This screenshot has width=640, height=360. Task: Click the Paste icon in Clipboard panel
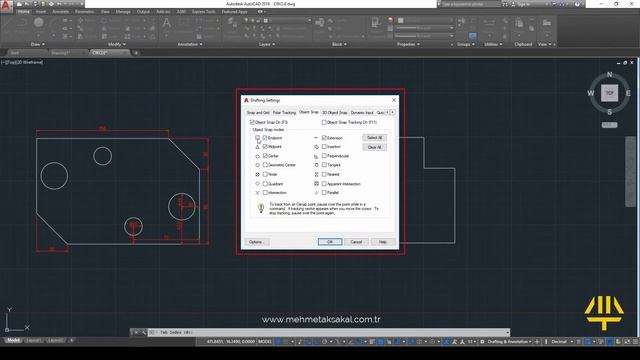519,23
